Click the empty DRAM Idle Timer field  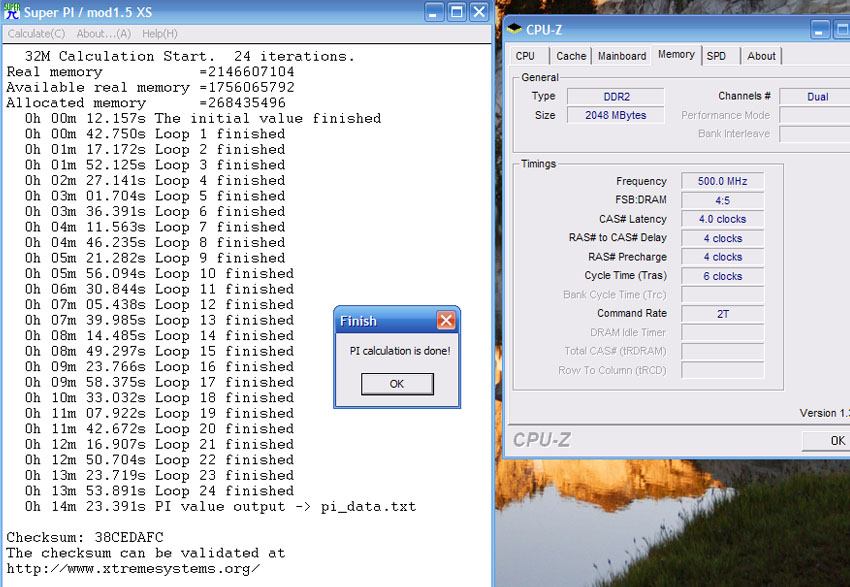[723, 332]
